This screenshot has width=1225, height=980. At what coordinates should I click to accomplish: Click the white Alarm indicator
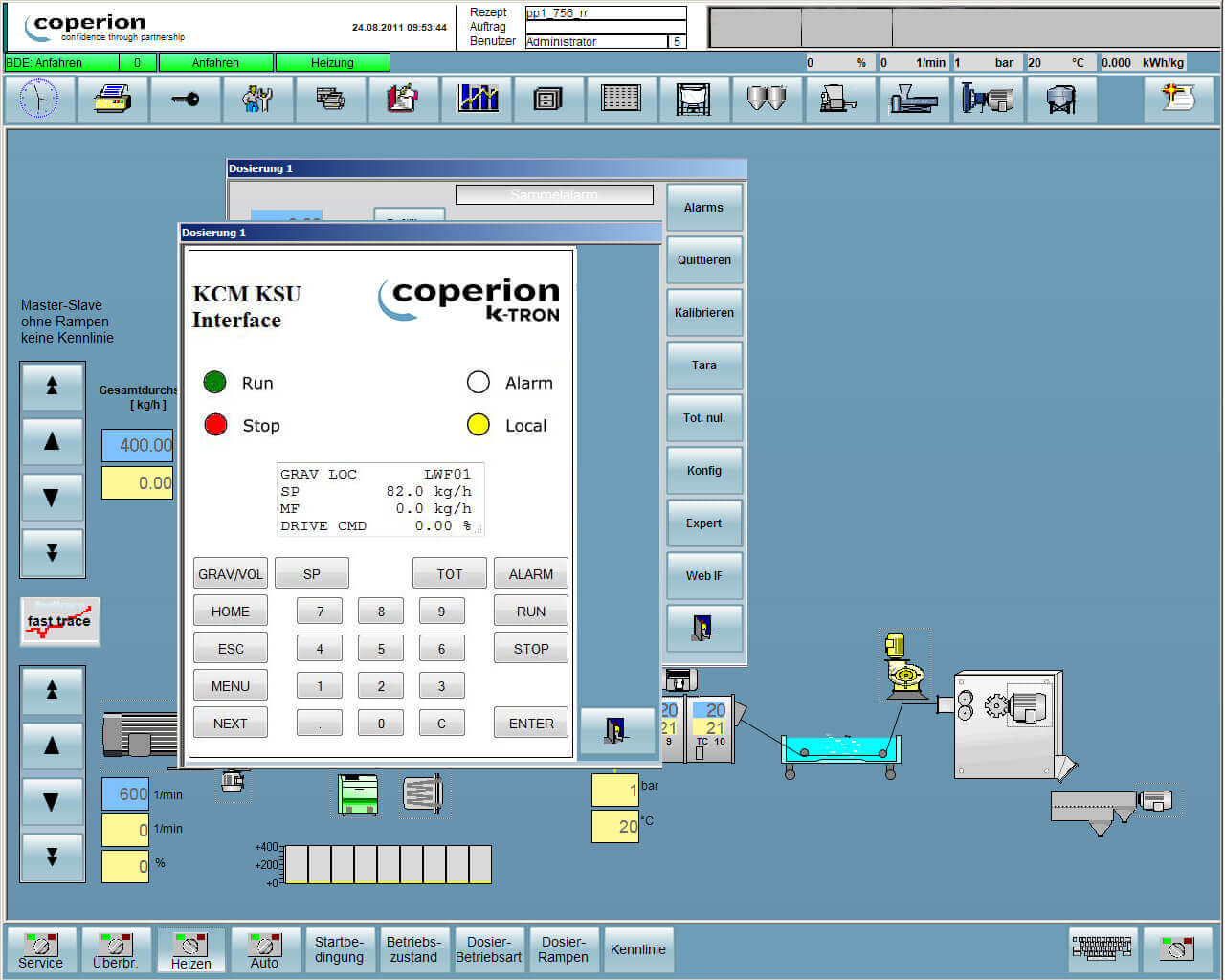[x=479, y=383]
